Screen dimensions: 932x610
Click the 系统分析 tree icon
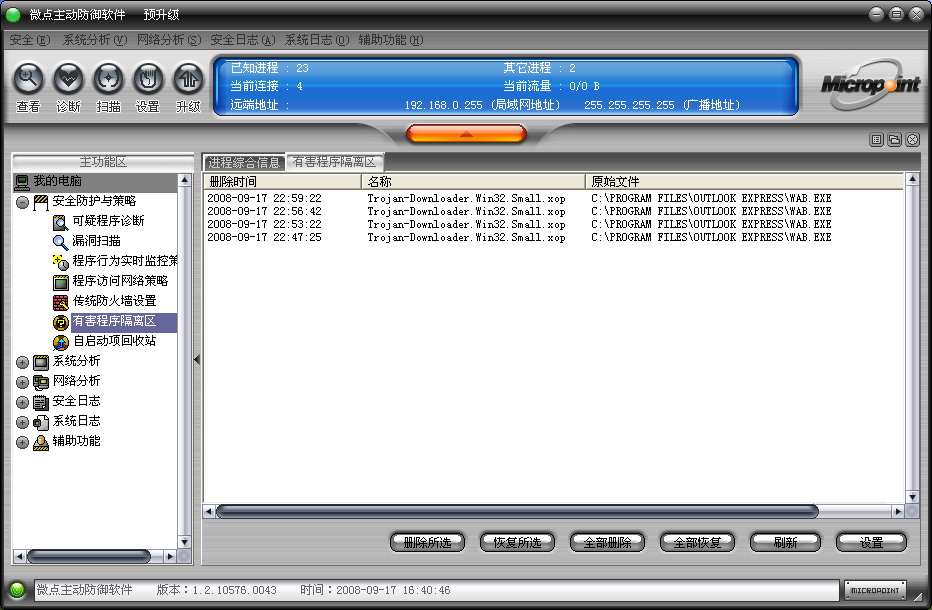click(41, 362)
